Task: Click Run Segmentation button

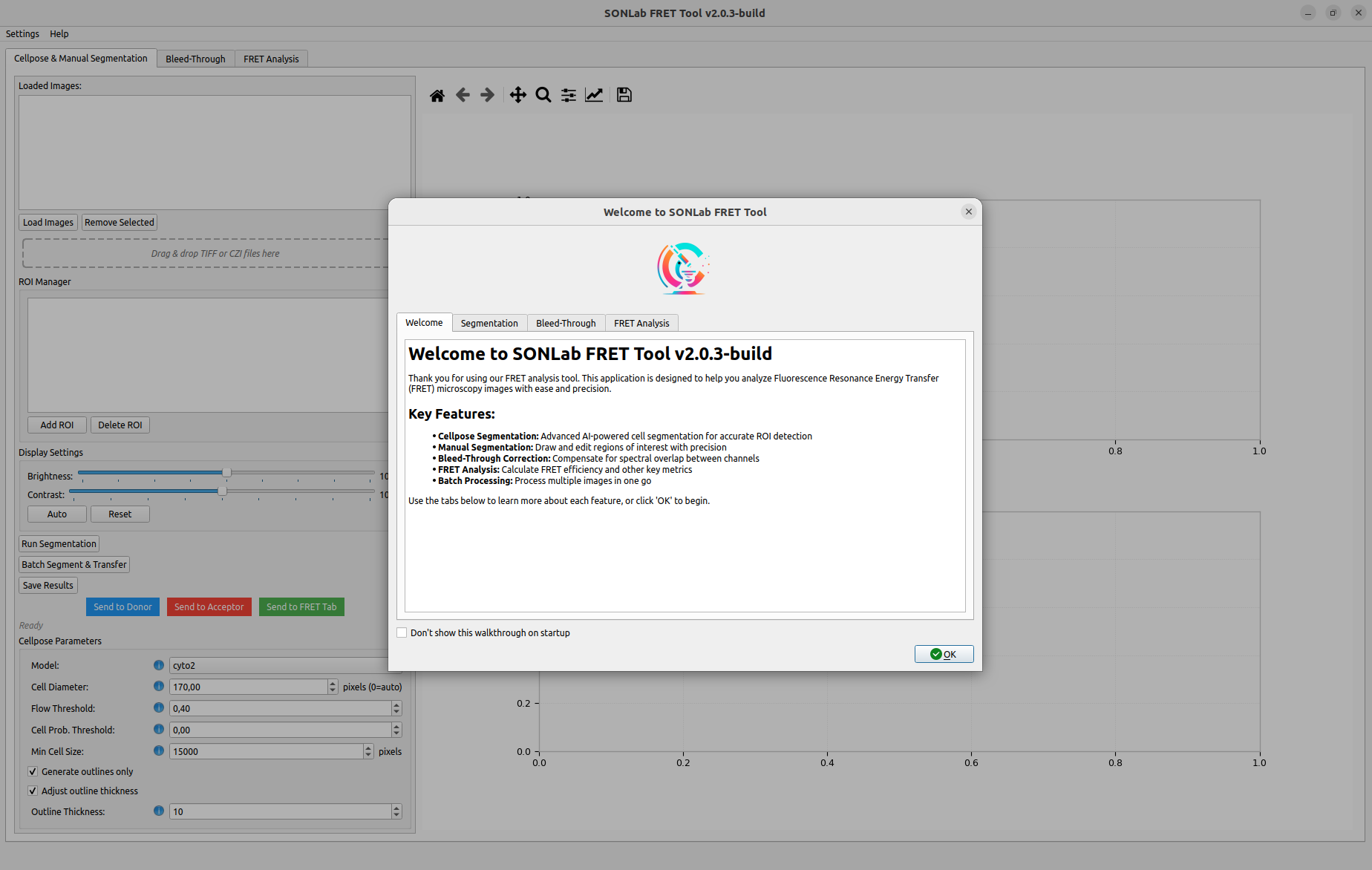Action: pyautogui.click(x=59, y=543)
